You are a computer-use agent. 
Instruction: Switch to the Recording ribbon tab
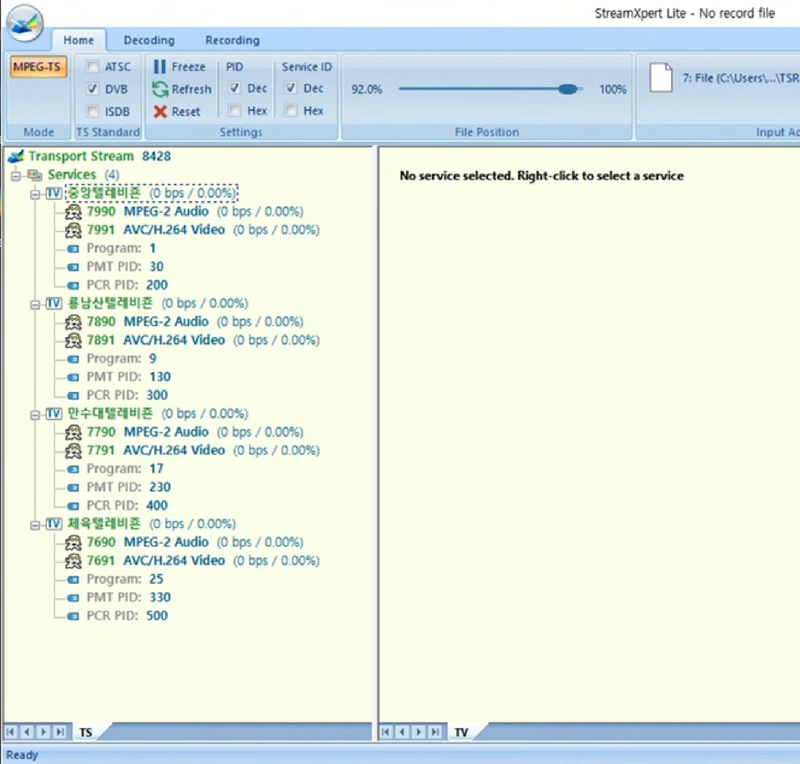[x=232, y=41]
